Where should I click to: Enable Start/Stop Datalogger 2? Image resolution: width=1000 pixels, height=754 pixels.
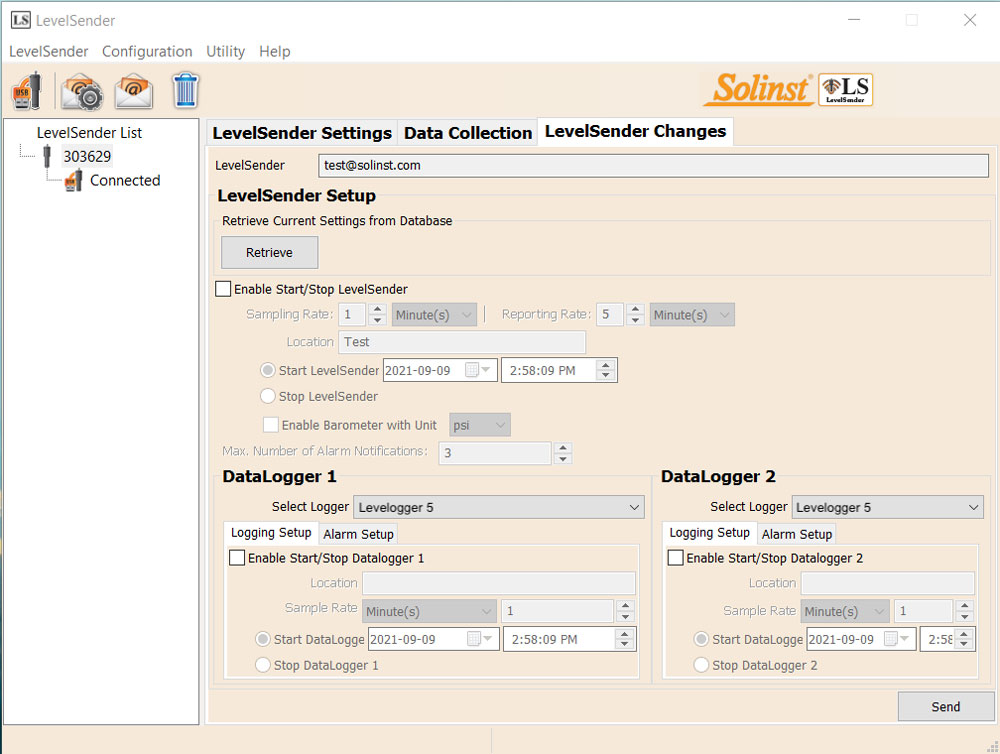(675, 558)
